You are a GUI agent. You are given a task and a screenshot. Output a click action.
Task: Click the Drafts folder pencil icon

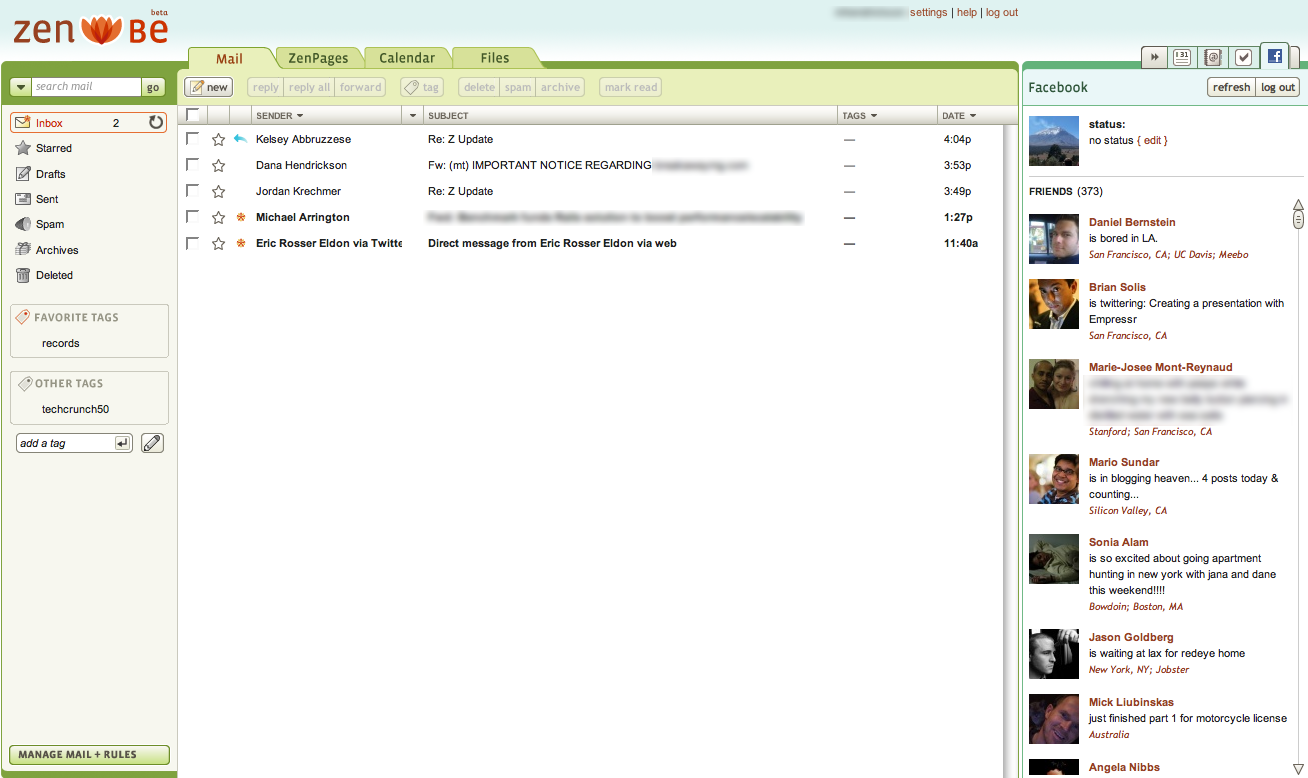point(23,174)
